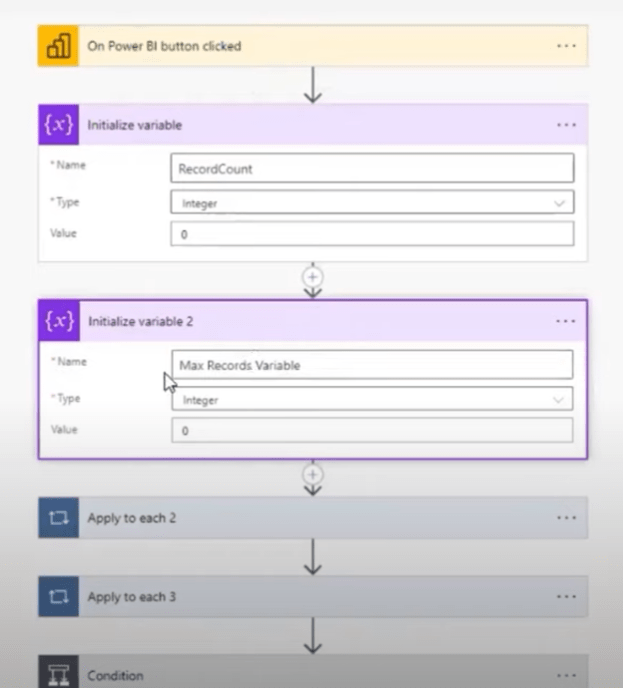This screenshot has height=688, width=623.
Task: Open Type dropdown for RecordCount variable
Action: [x=372, y=202]
